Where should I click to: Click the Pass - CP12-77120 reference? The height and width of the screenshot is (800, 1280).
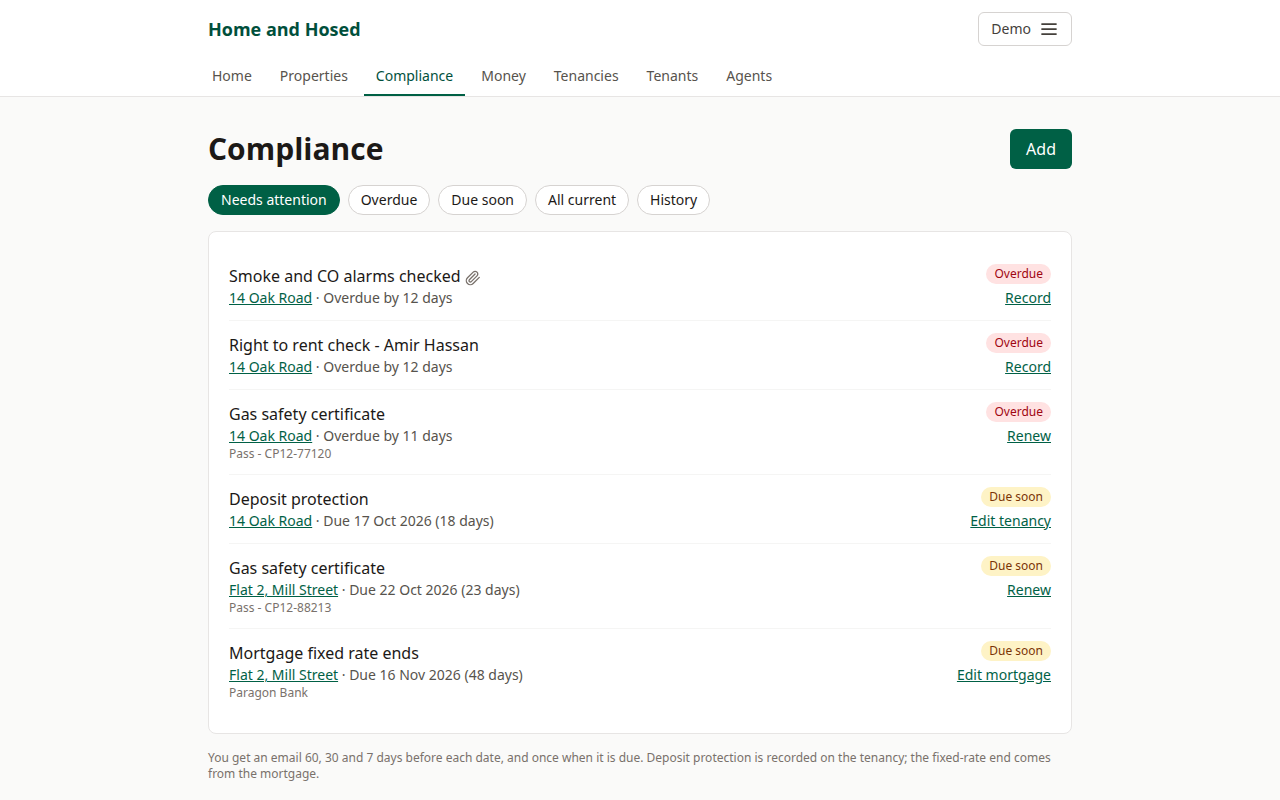[x=280, y=454]
